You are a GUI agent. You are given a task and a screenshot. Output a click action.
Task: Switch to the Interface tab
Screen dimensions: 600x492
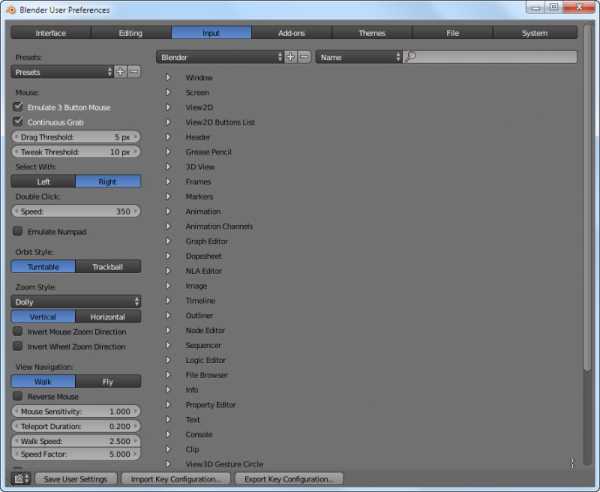click(51, 33)
